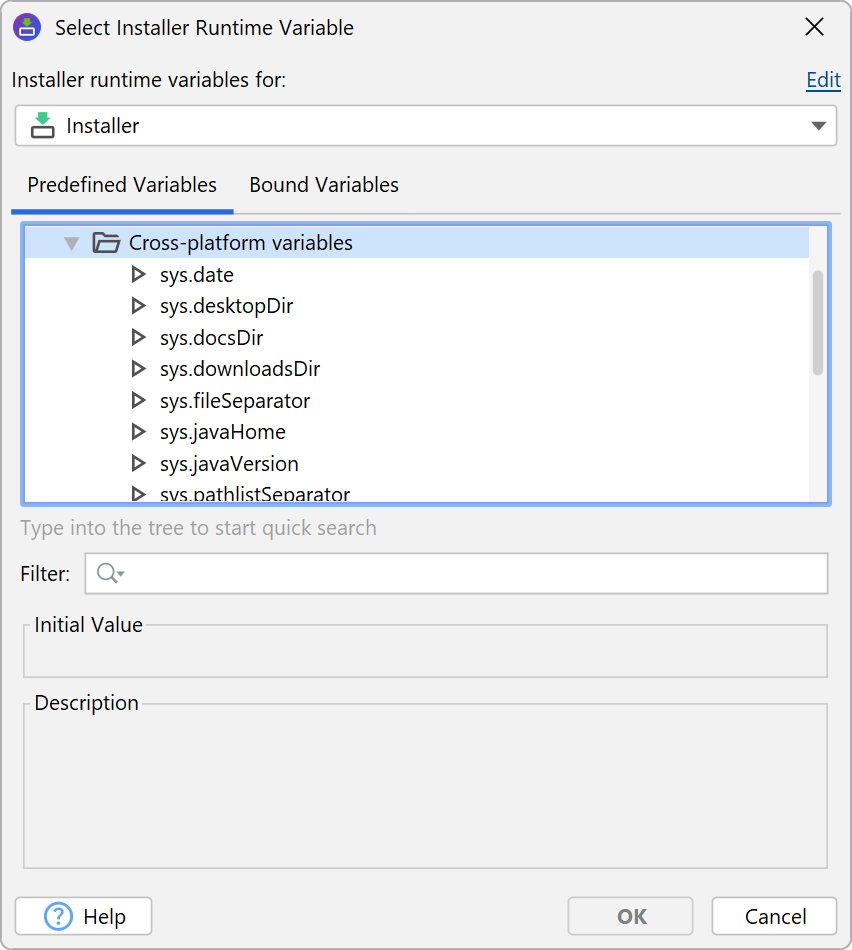Click the Installer icon in the dropdown
The image size is (852, 950).
42,126
